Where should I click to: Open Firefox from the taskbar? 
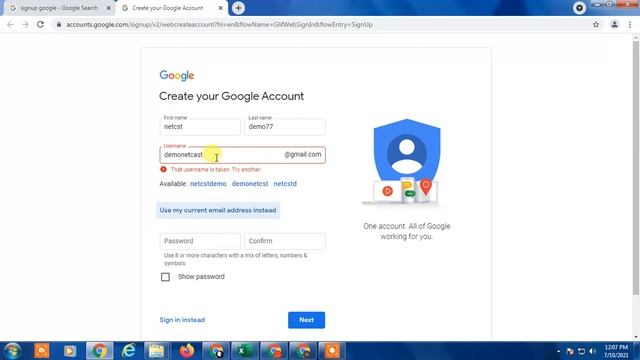point(187,351)
